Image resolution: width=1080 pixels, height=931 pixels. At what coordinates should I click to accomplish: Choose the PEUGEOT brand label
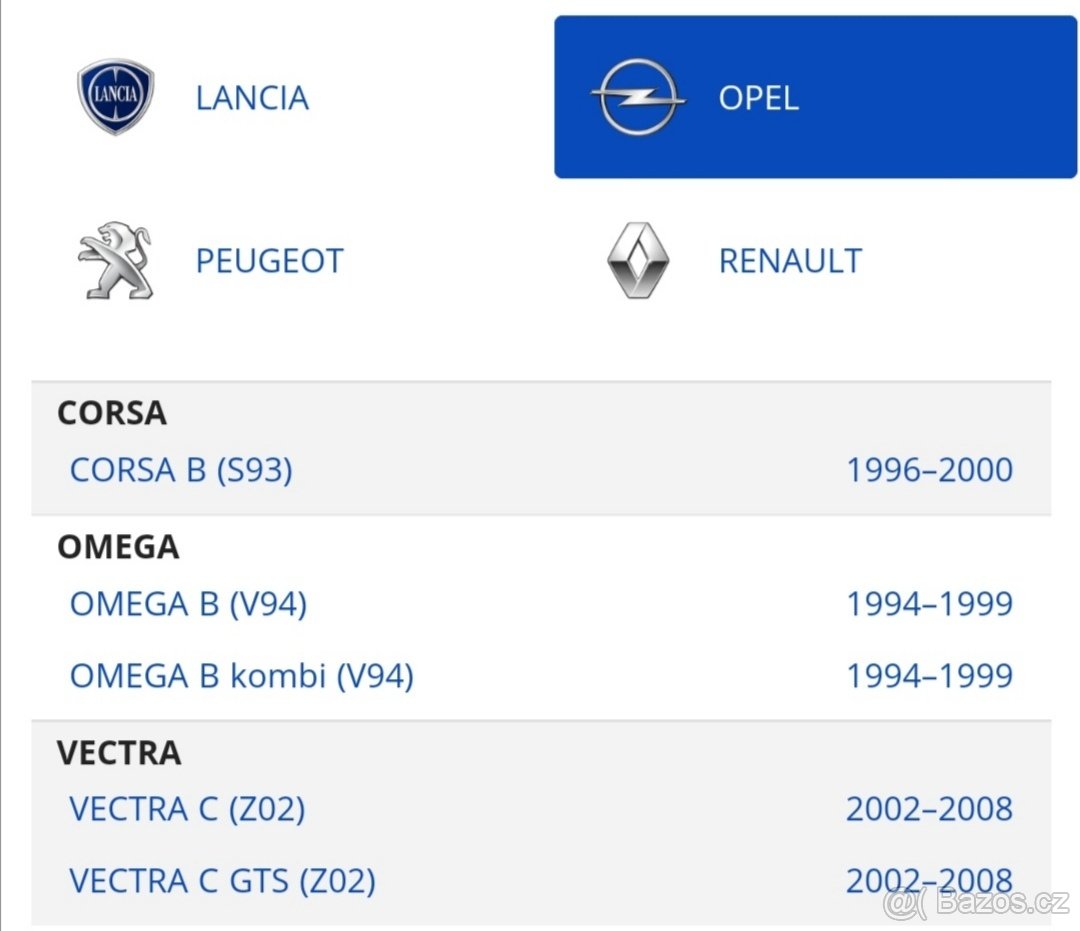[x=269, y=261]
